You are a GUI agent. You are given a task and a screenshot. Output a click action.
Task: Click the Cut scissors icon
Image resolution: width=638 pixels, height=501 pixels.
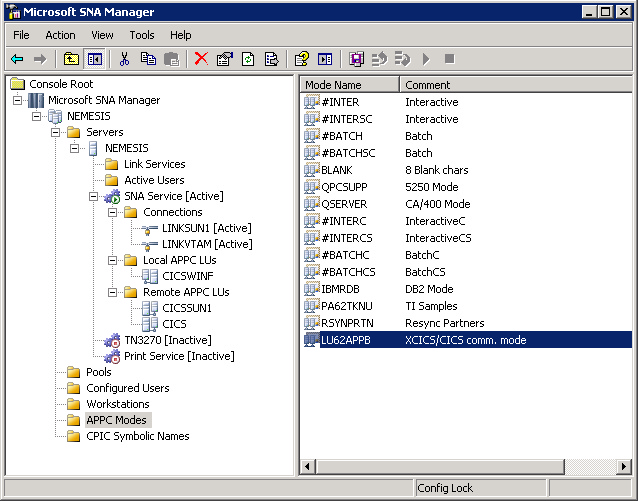pyautogui.click(x=125, y=59)
